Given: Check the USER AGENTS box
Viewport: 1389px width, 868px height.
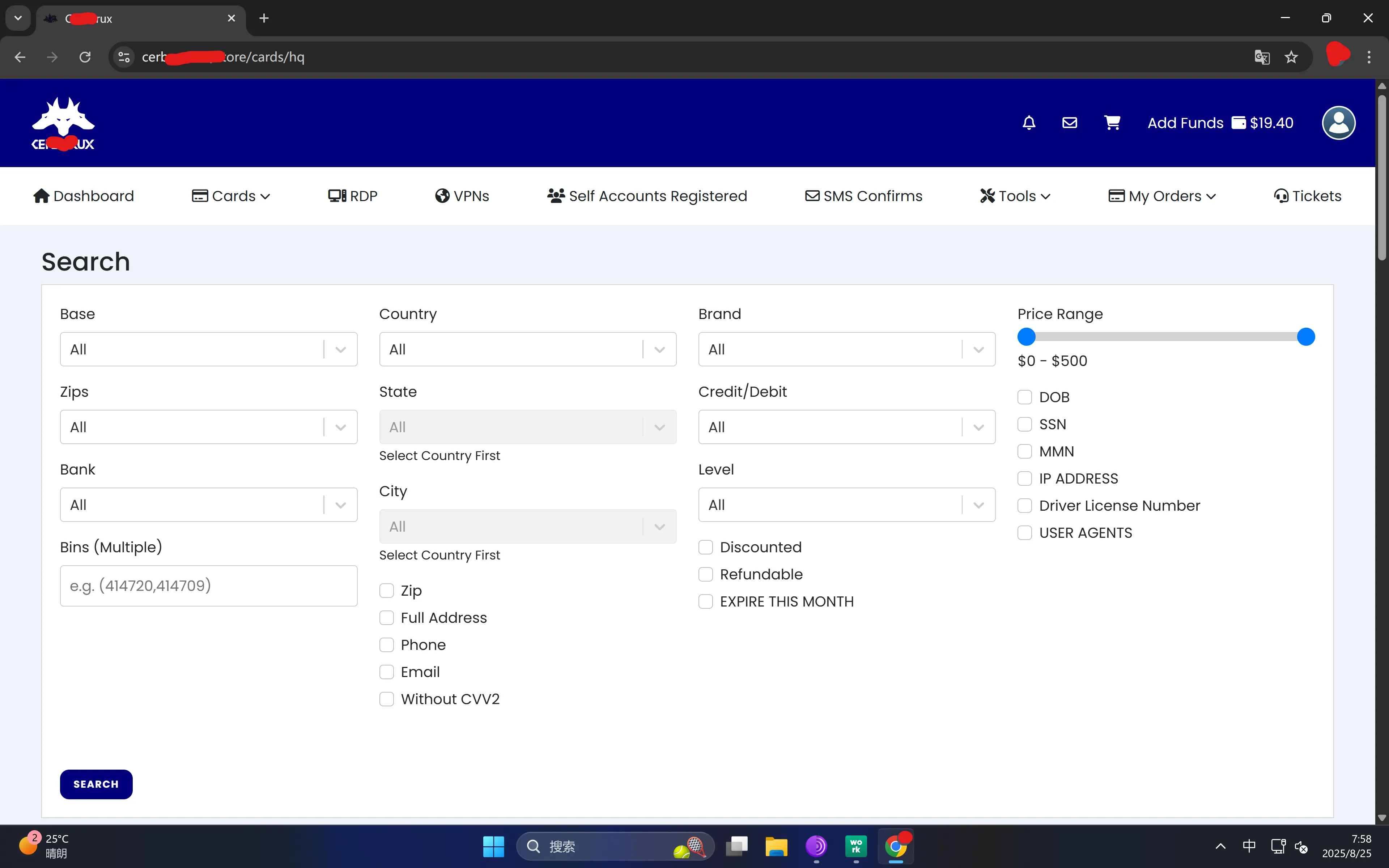Looking at the screenshot, I should point(1024,533).
